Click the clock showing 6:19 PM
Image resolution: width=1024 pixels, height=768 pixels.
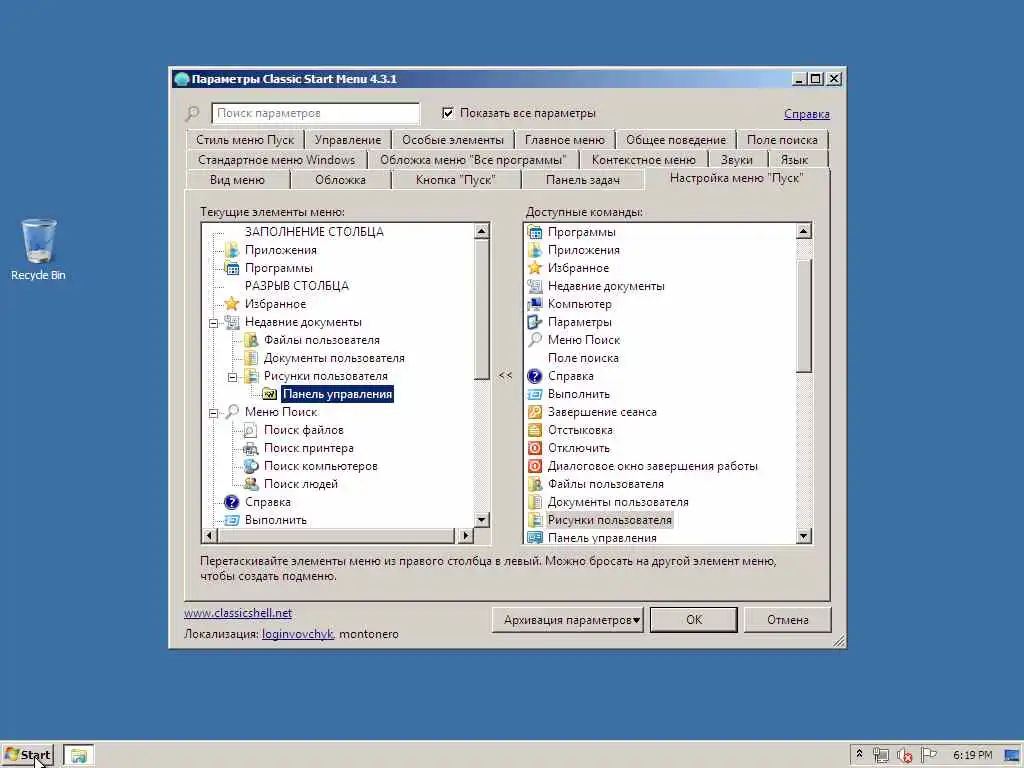tap(972, 756)
